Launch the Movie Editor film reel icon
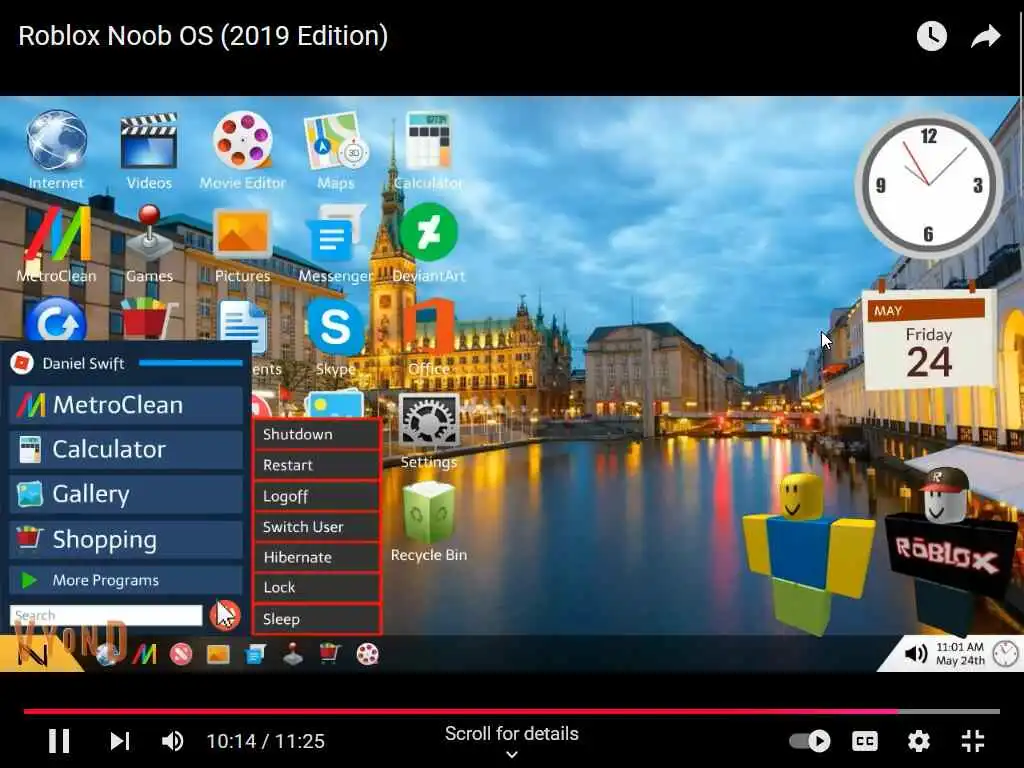 242,141
